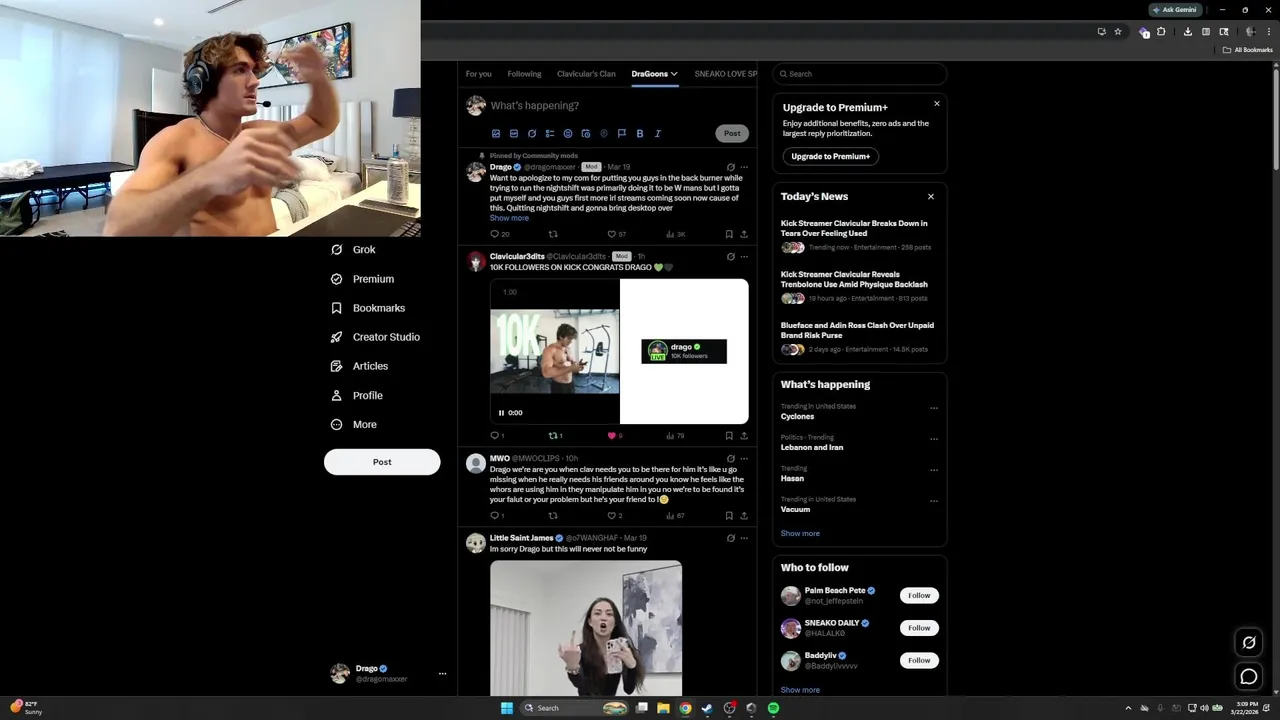Like the MWO post
1280x720 pixels.
(612, 516)
